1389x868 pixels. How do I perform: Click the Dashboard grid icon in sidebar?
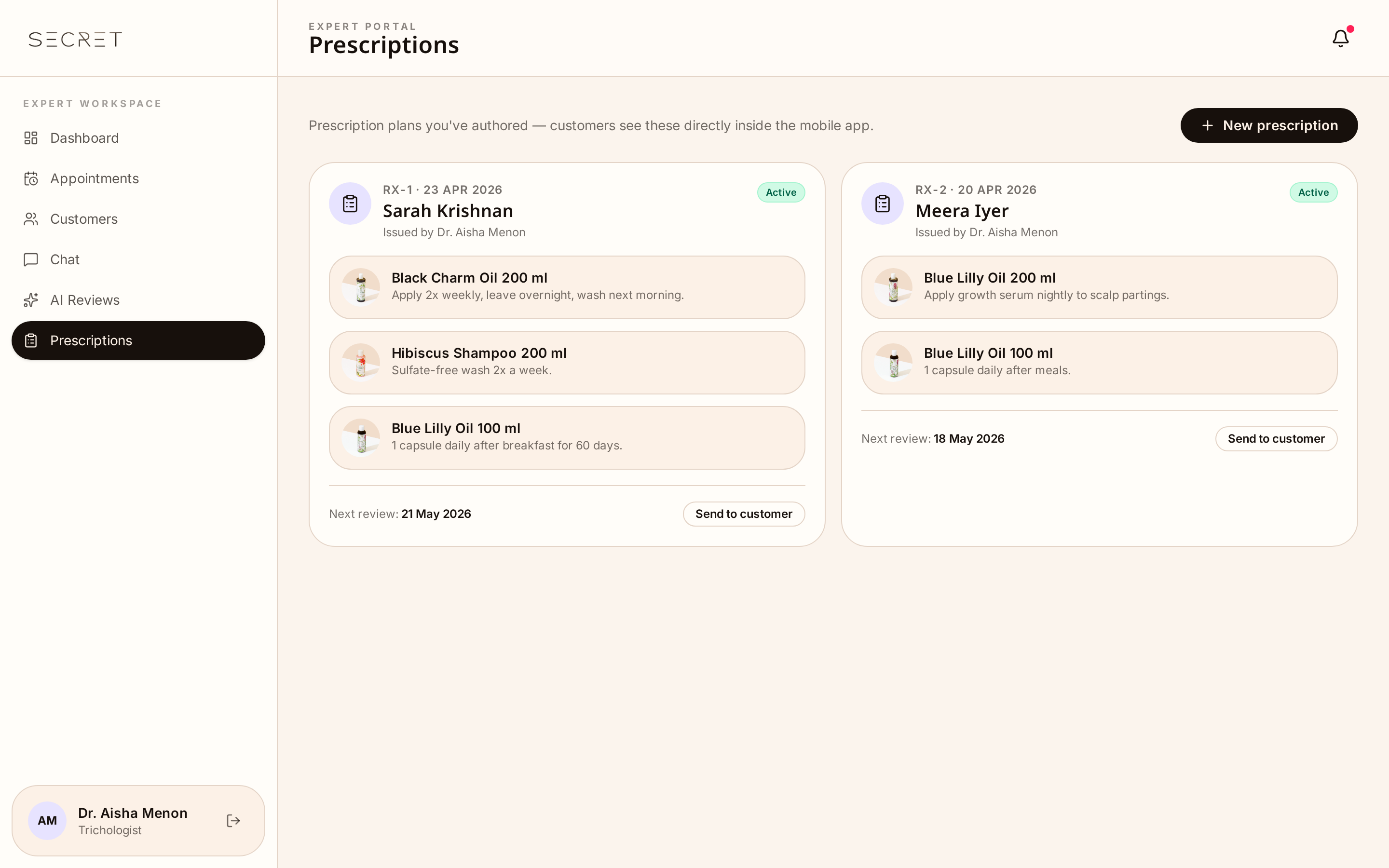coord(31,138)
